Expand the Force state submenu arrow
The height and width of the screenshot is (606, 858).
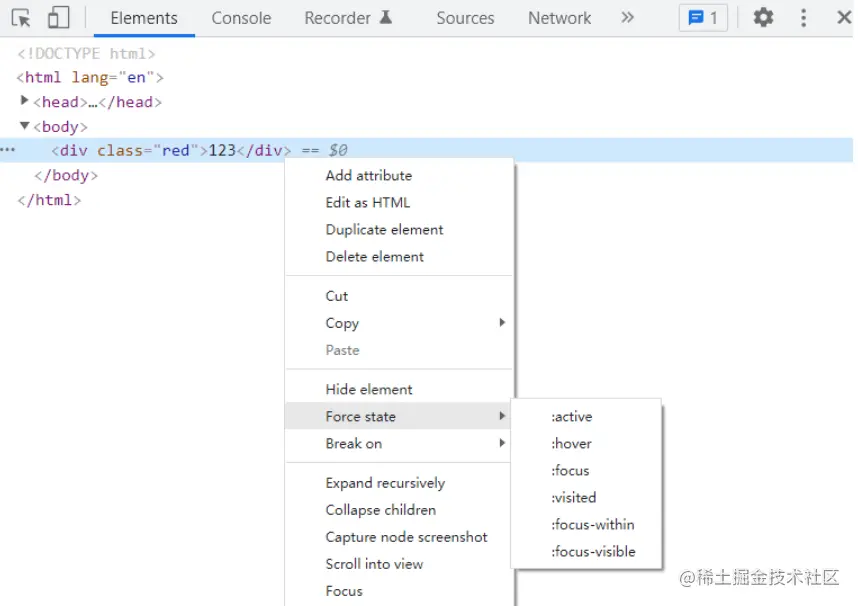(502, 416)
